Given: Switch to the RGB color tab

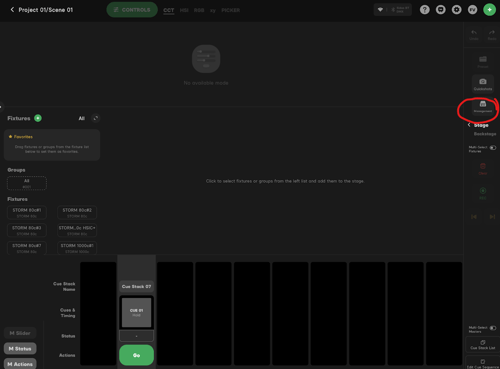Looking at the screenshot, I should pos(199,10).
